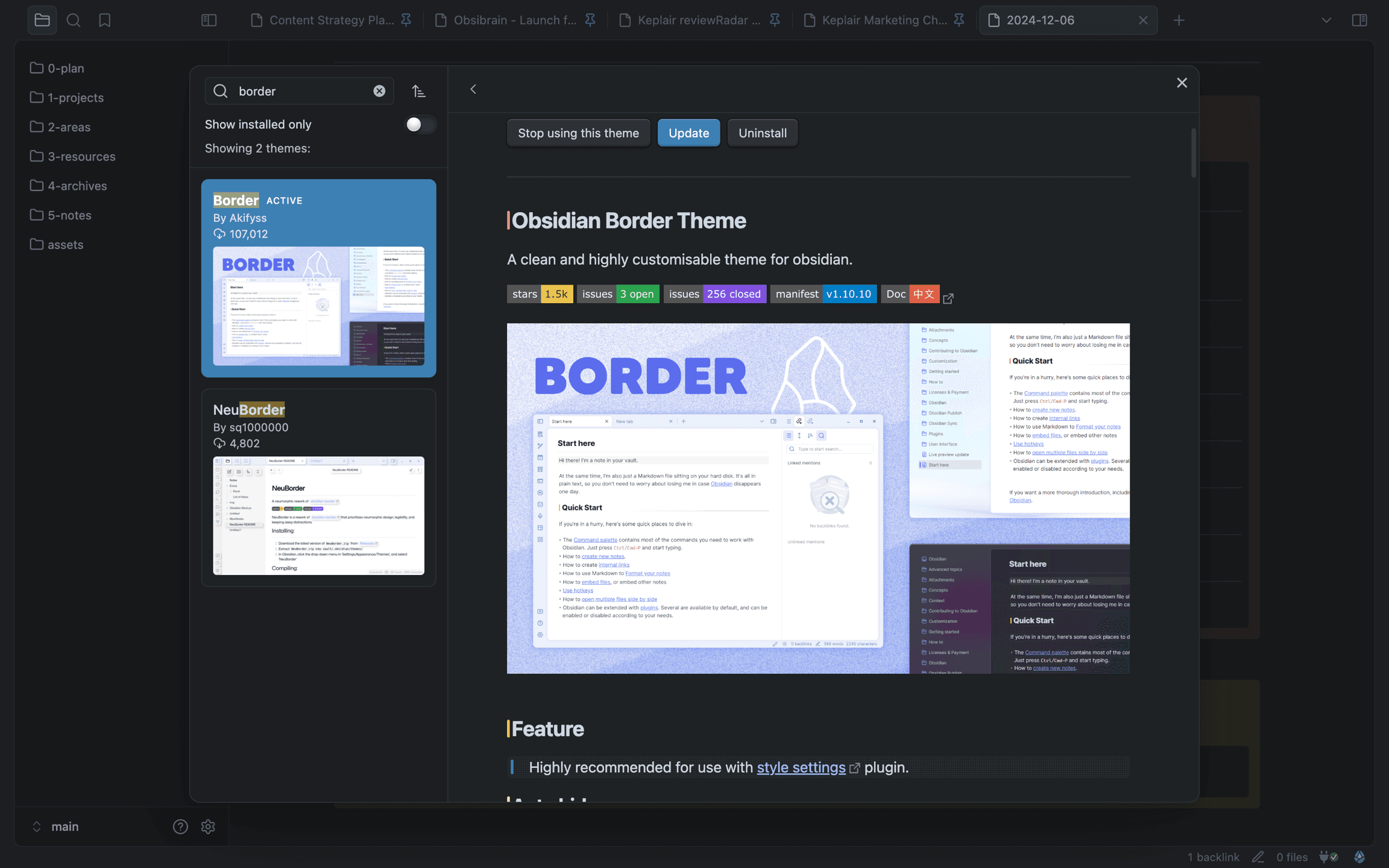Expand the 3-resources folder

(73, 156)
